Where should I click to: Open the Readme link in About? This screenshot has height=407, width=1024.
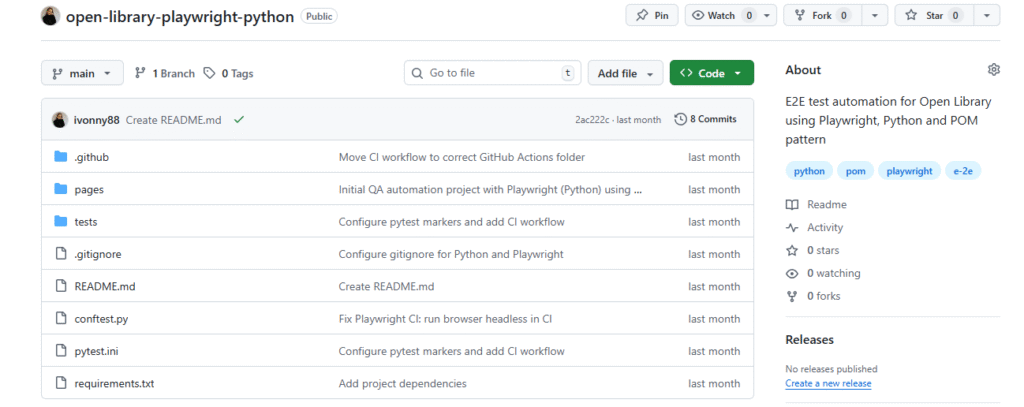[x=827, y=204]
